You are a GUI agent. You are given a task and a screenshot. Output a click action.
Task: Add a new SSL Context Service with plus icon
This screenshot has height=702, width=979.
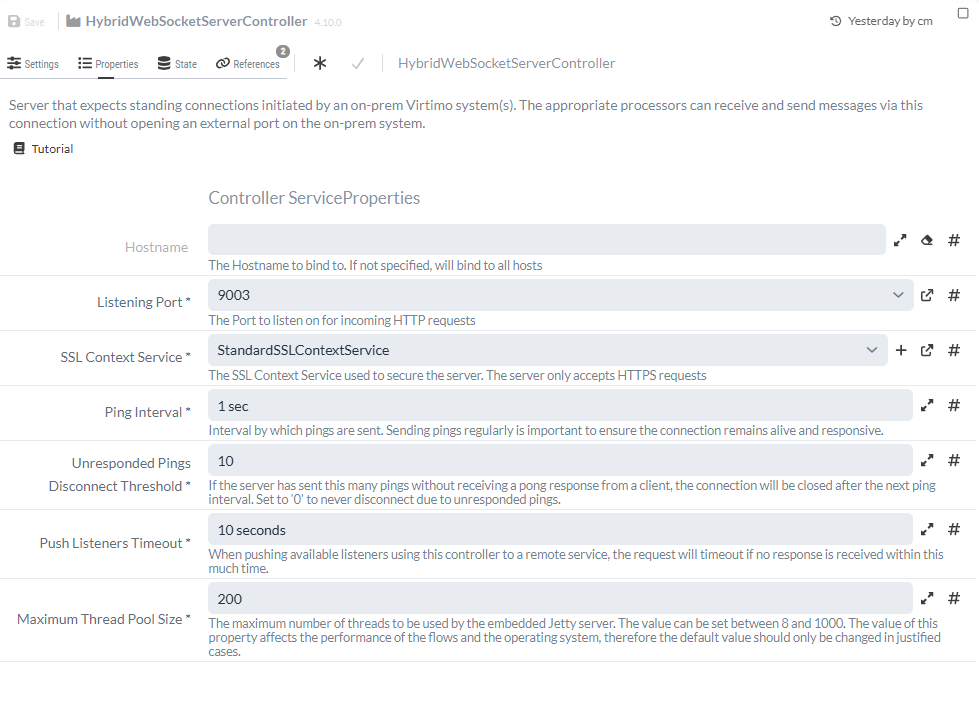click(x=900, y=350)
